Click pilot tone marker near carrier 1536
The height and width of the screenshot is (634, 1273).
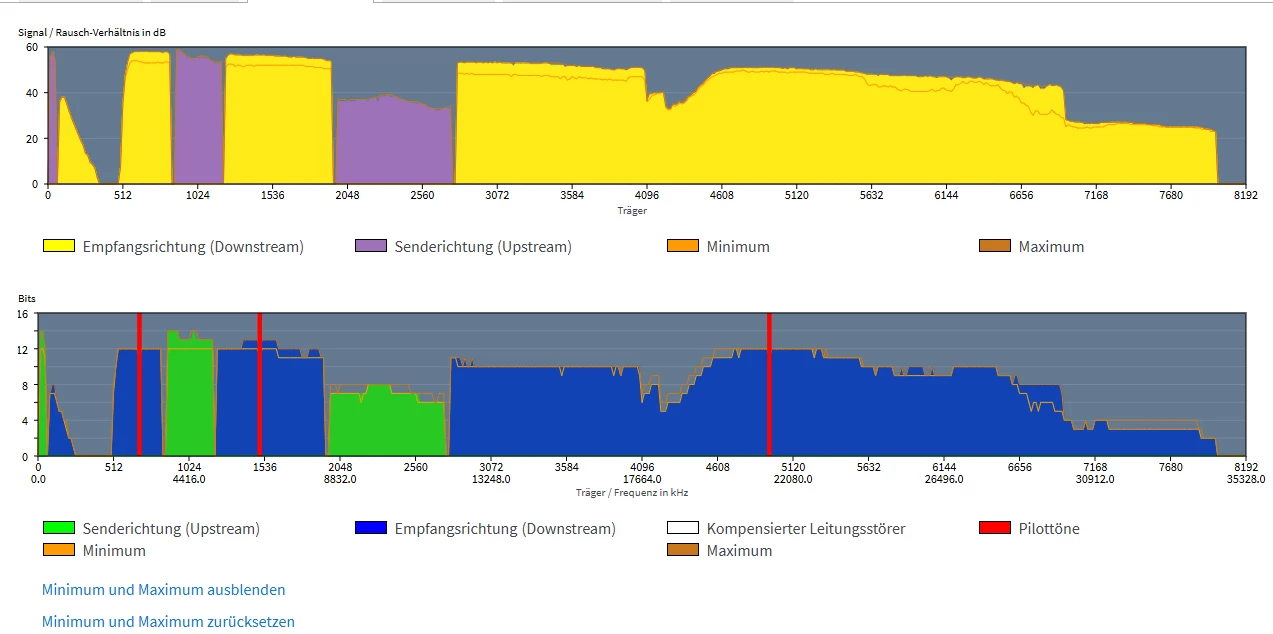click(x=259, y=385)
